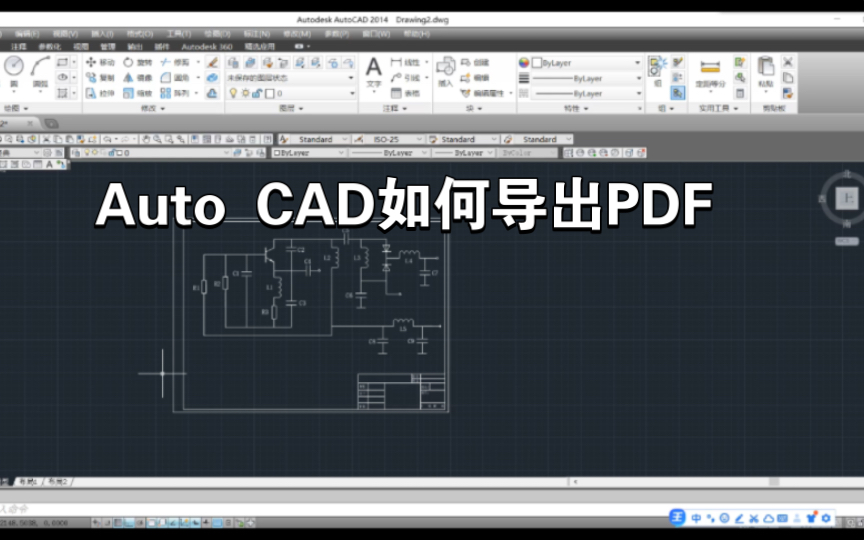Image resolution: width=864 pixels, height=540 pixels.
Task: Click the Cut icon in Clipboard panel
Action: pos(788,62)
